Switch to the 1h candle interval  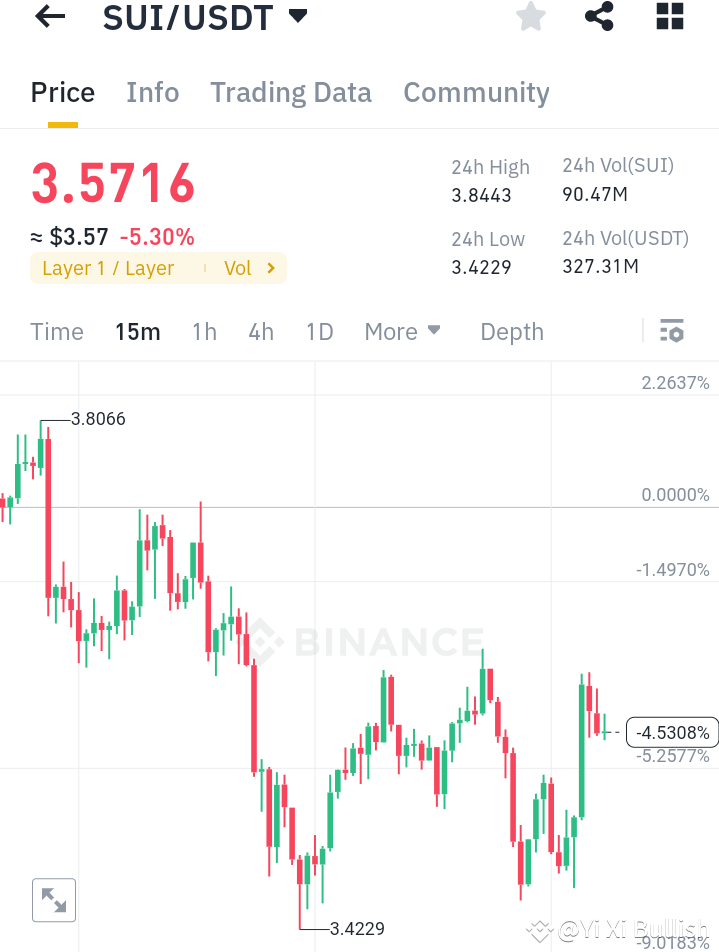point(204,331)
